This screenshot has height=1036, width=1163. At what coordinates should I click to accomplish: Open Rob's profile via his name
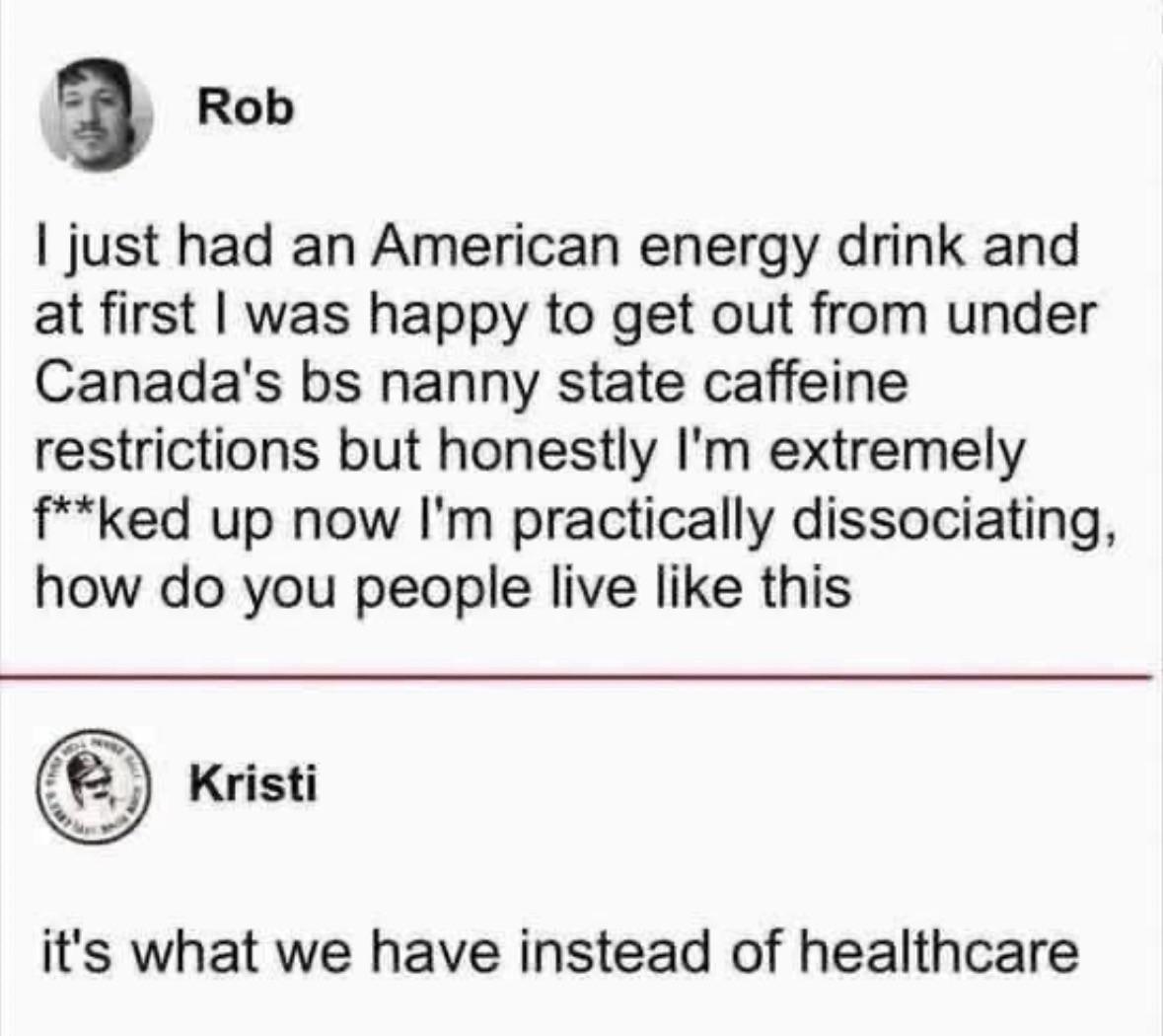click(x=246, y=107)
